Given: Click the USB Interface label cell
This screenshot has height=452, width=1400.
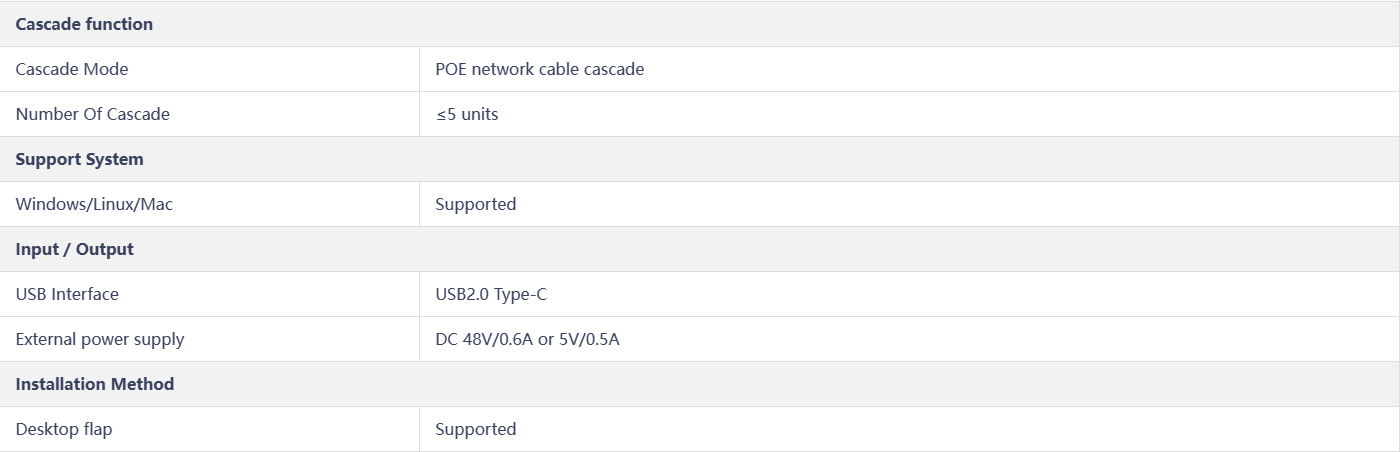Looking at the screenshot, I should click(x=209, y=294).
